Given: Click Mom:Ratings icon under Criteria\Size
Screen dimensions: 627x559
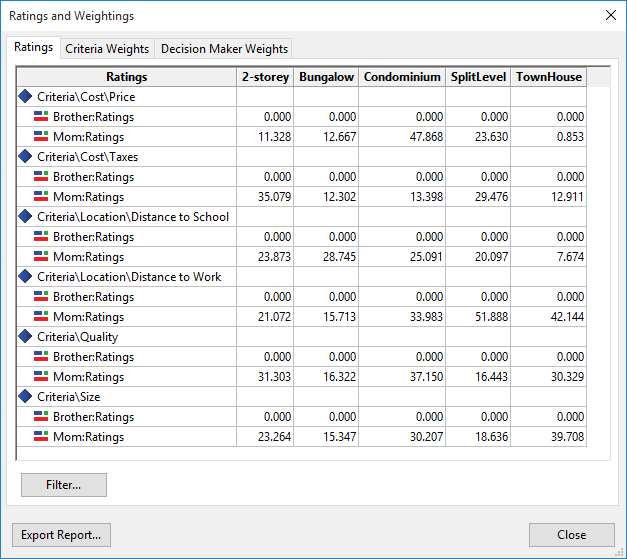Looking at the screenshot, I should [x=41, y=437].
